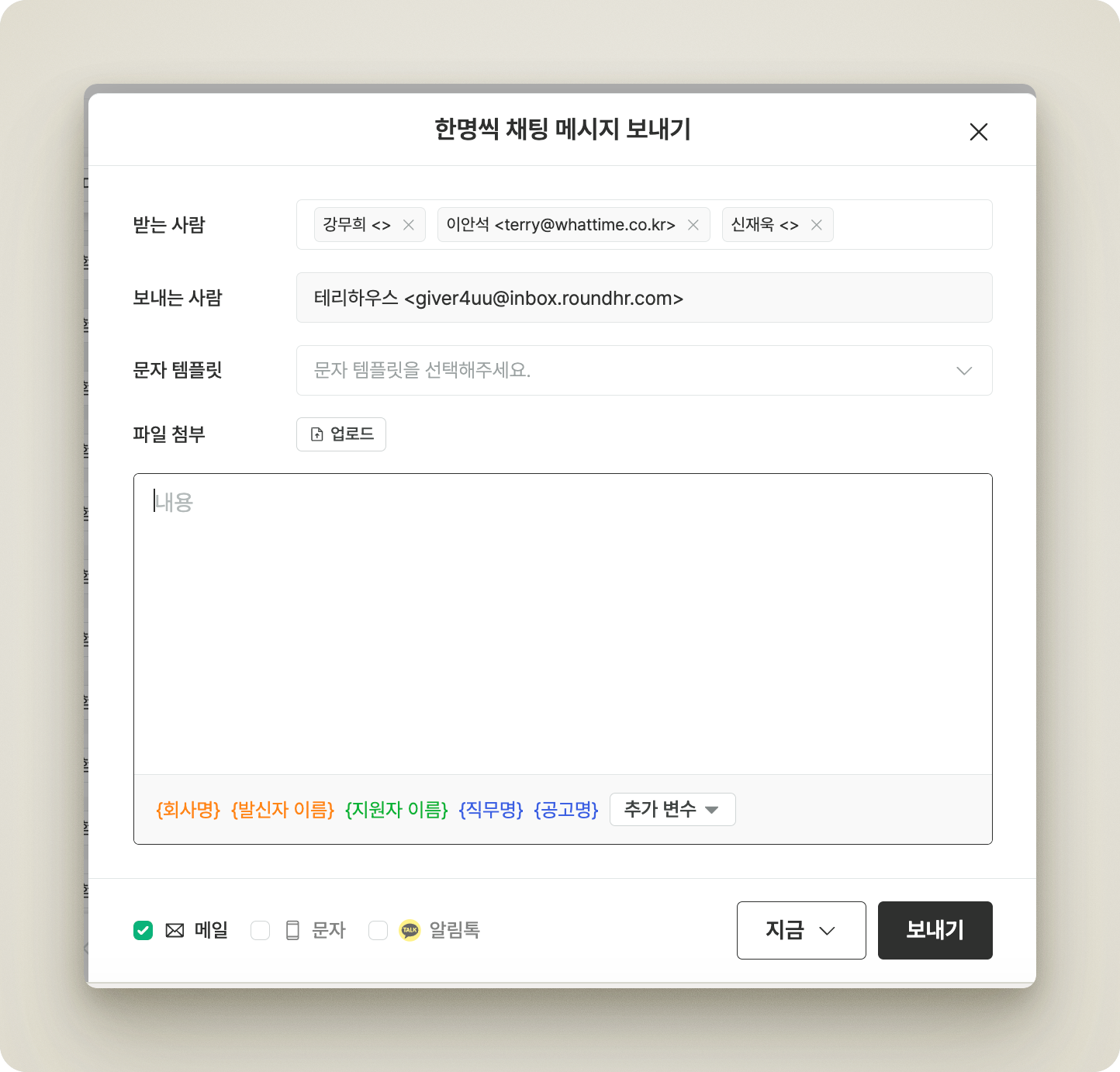Click the KakaoTalk 알림톡 icon

click(x=410, y=930)
